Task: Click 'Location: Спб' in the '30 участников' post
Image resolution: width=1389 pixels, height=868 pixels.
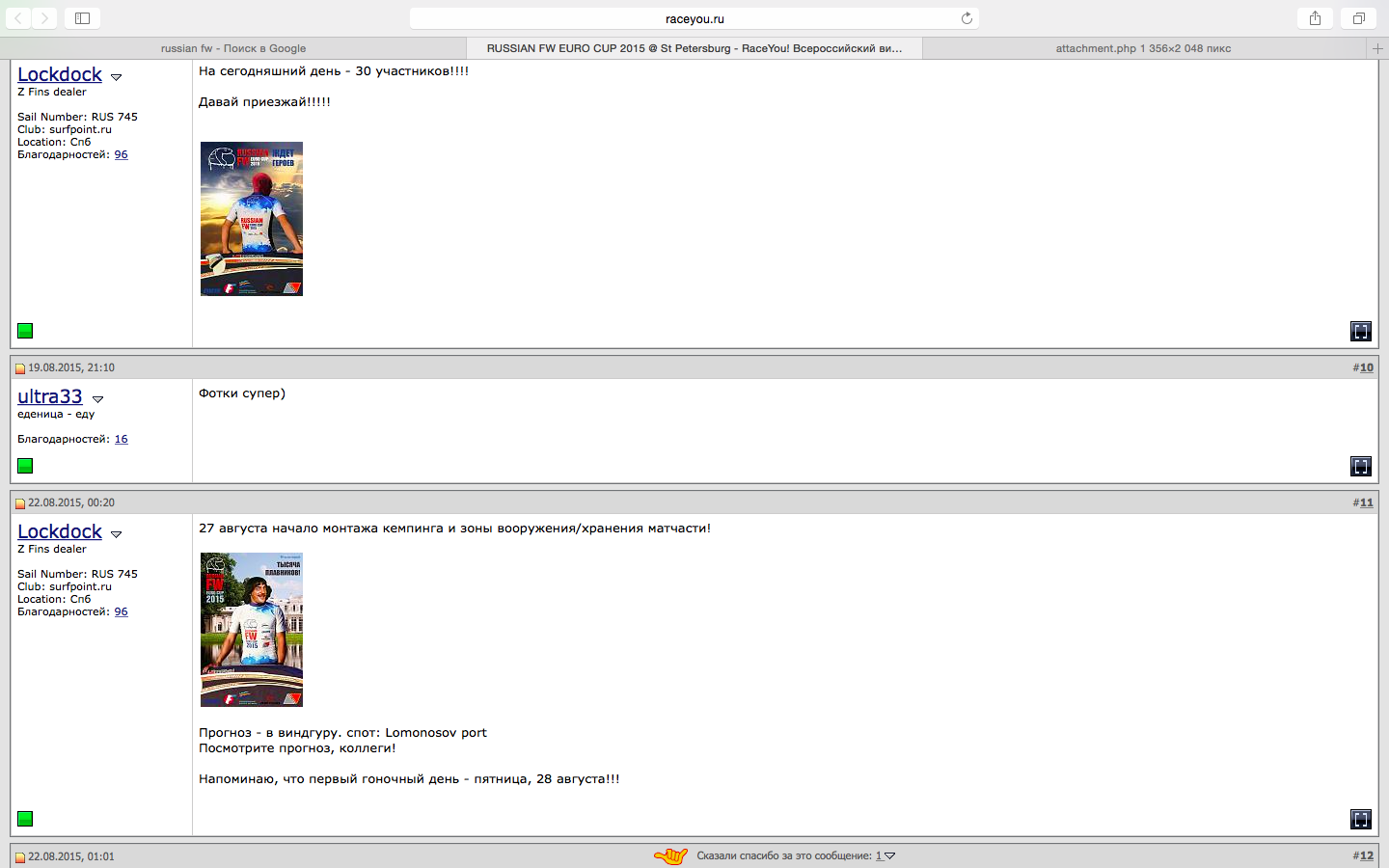Action: click(54, 142)
